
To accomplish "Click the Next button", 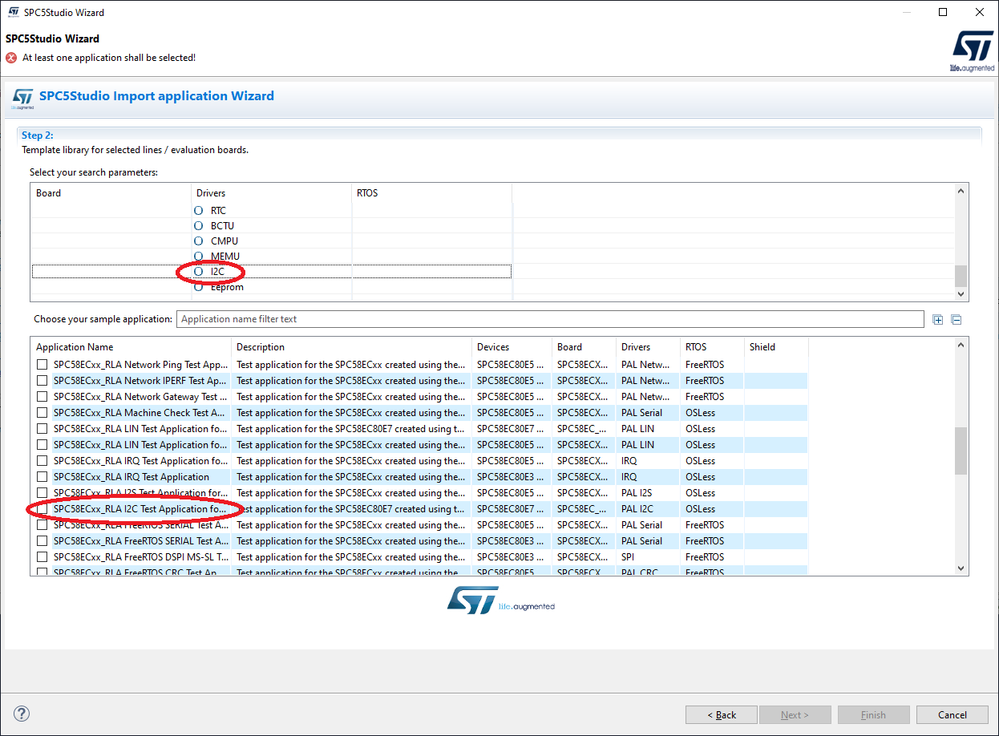I will pyautogui.click(x=794, y=715).
